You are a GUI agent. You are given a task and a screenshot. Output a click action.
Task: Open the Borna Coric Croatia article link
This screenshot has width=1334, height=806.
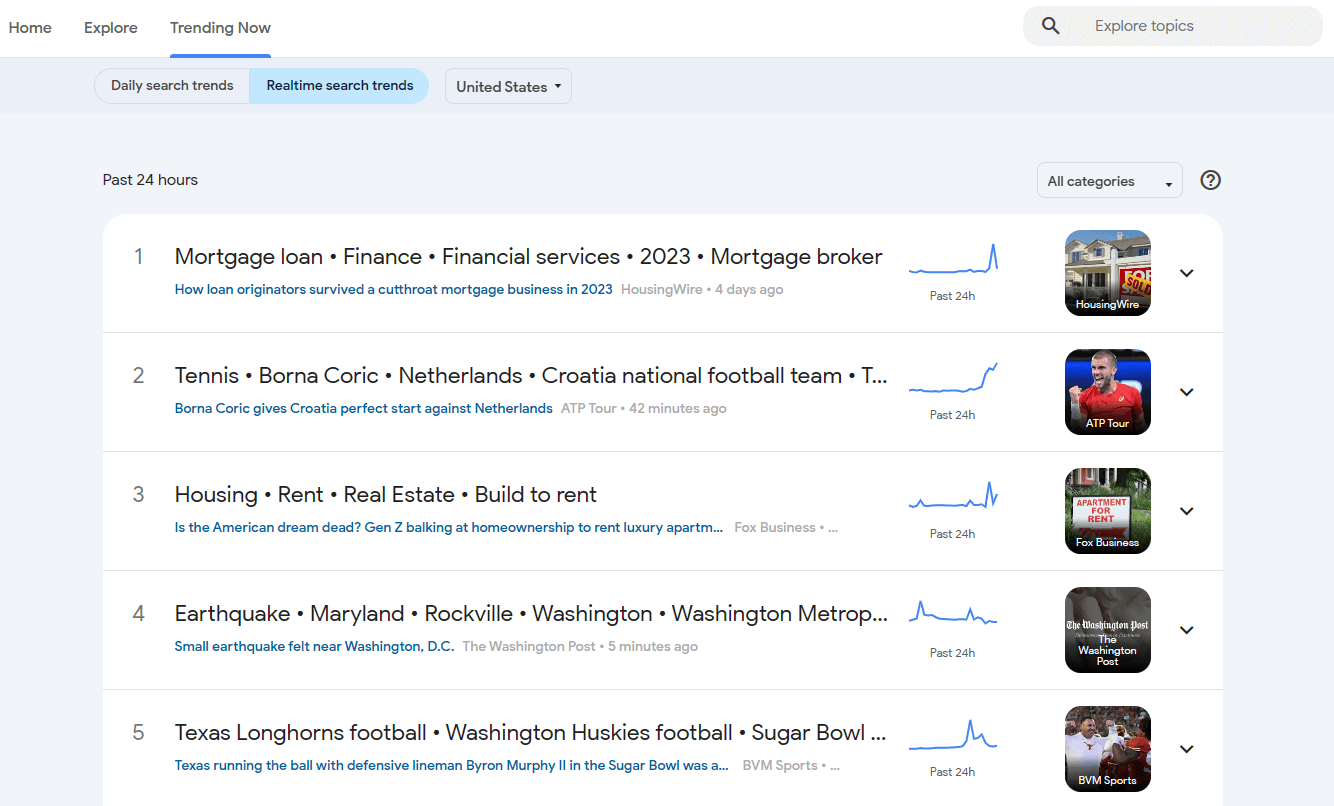tap(363, 408)
